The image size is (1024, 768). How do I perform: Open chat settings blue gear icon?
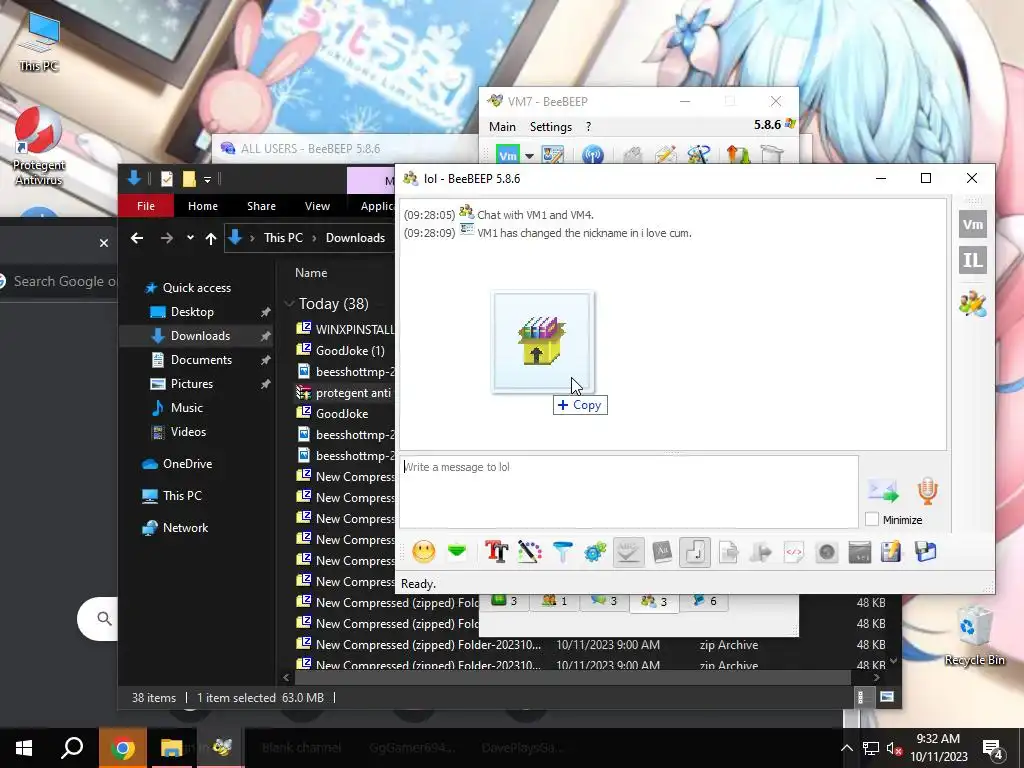pos(595,552)
